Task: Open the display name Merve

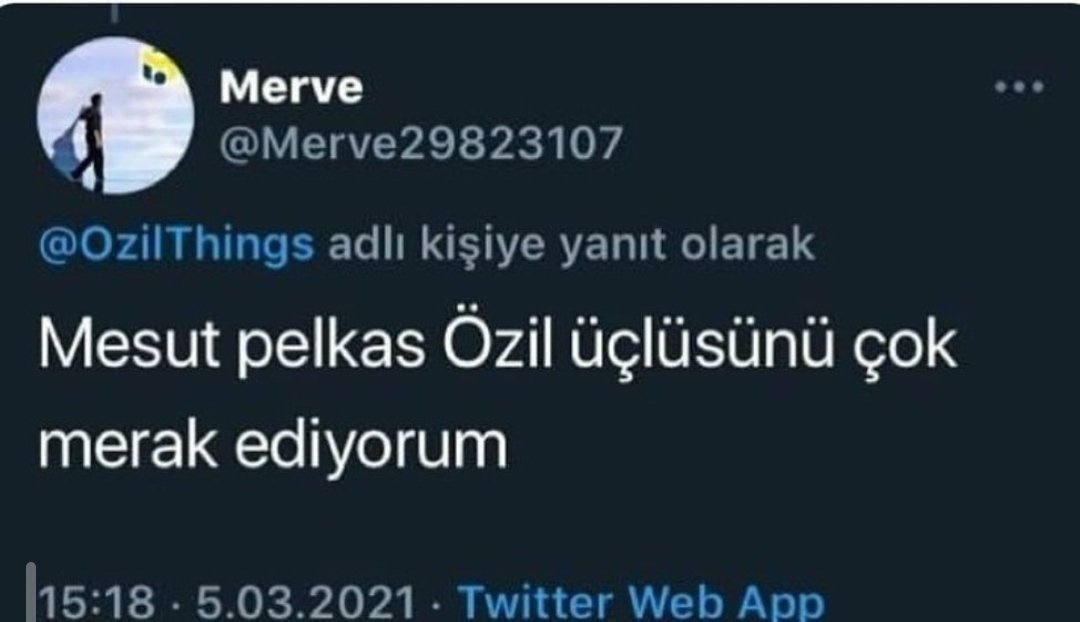Action: (291, 87)
